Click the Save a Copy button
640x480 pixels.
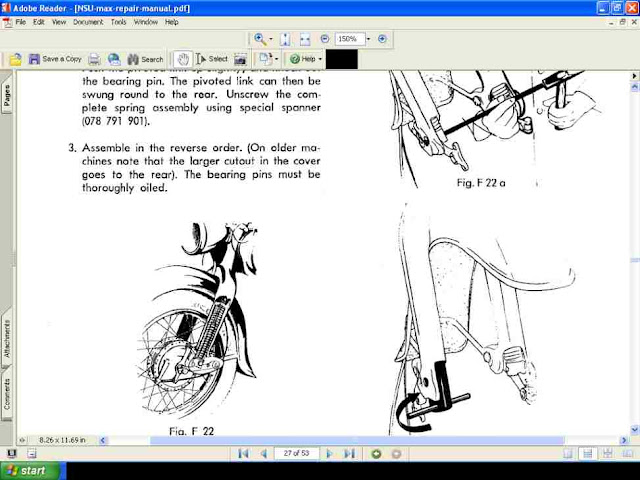pyautogui.click(x=55, y=59)
